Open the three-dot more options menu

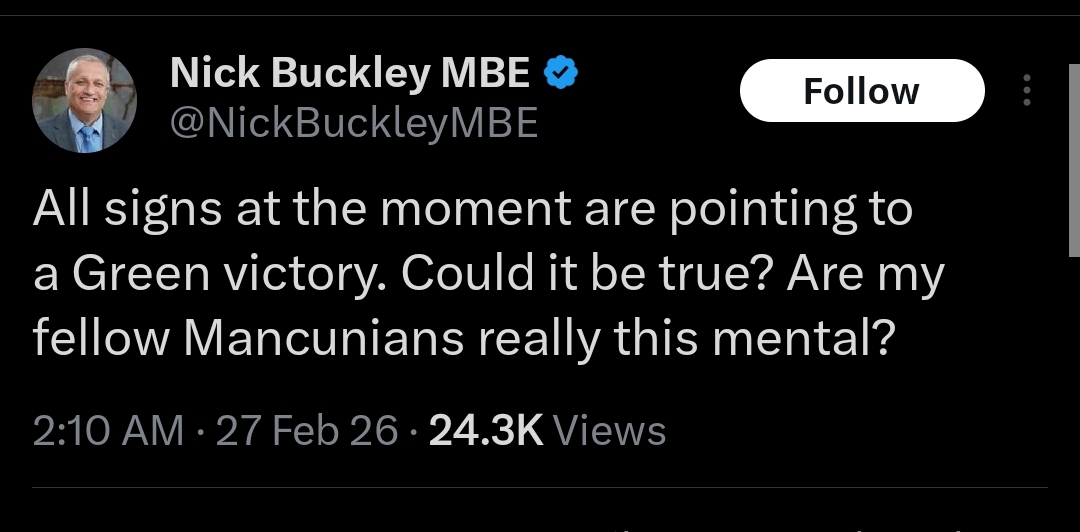1025,91
